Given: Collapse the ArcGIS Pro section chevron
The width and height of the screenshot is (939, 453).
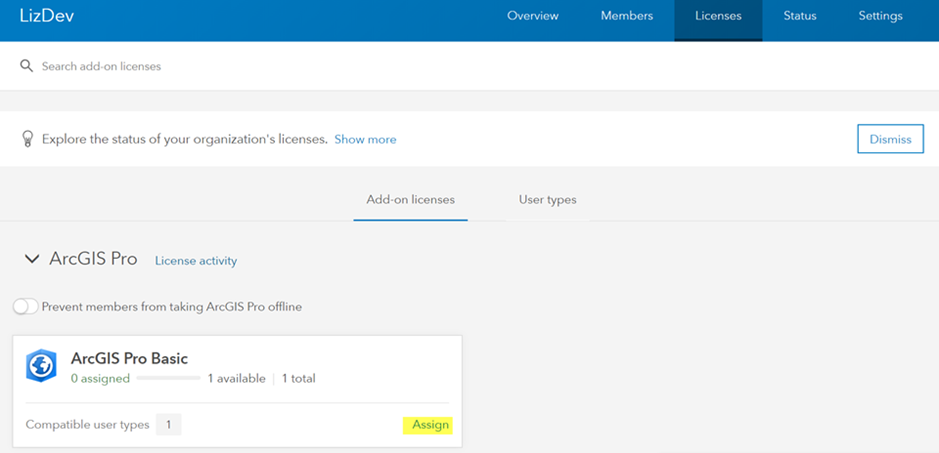Looking at the screenshot, I should 31,259.
